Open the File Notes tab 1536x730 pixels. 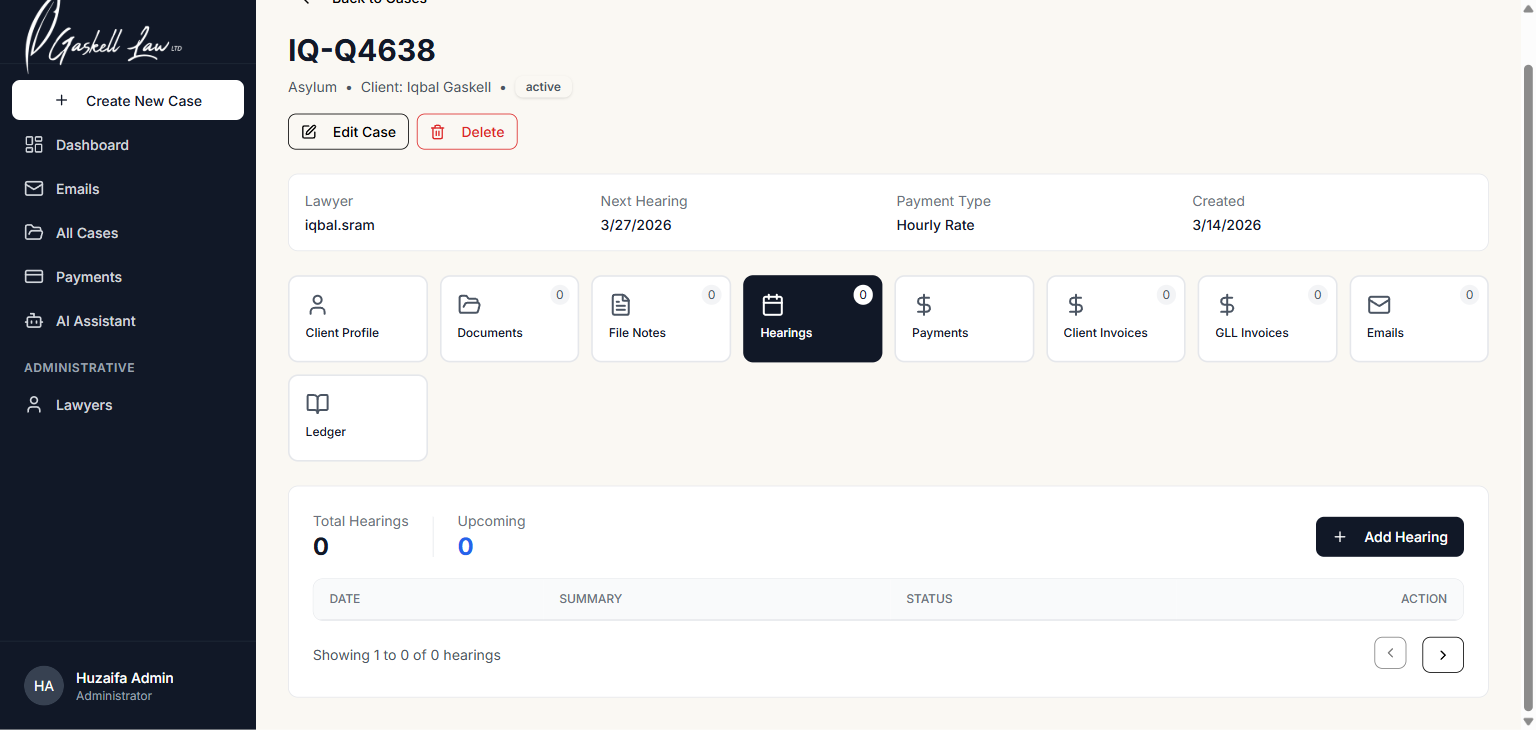point(661,318)
